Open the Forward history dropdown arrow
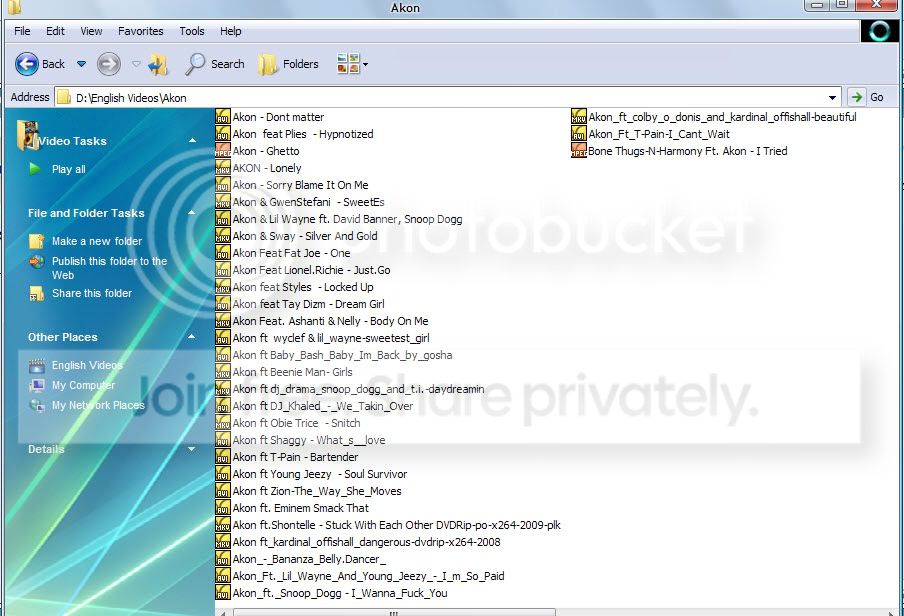The height and width of the screenshot is (616, 904). tap(136, 64)
